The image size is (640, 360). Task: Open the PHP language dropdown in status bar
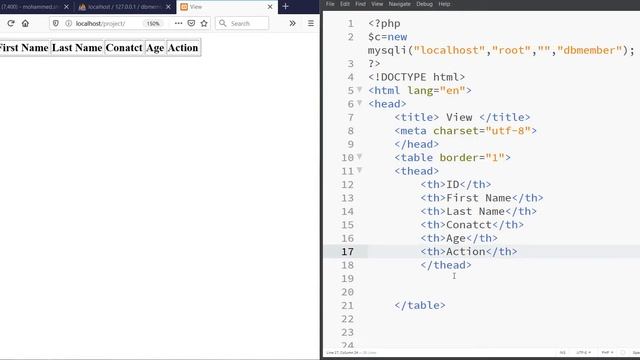tap(607, 352)
